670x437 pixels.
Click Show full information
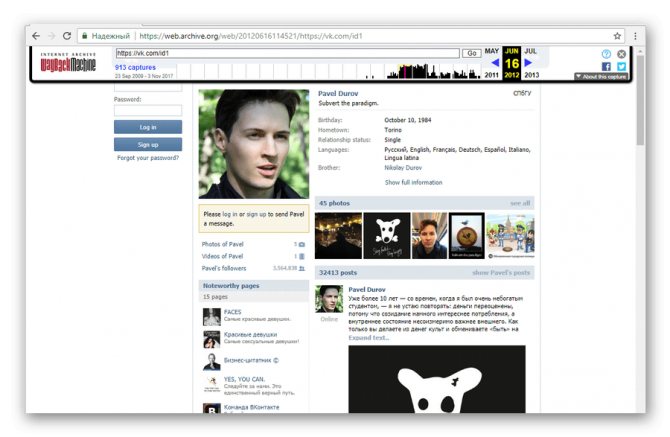tap(413, 182)
